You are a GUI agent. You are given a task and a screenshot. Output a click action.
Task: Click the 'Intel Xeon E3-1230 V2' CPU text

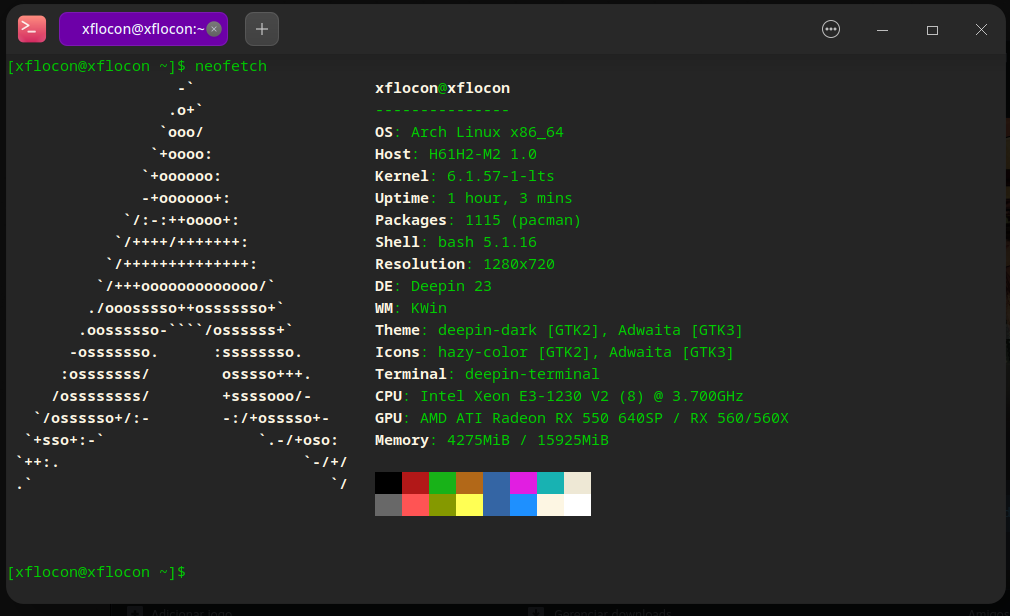click(x=514, y=396)
